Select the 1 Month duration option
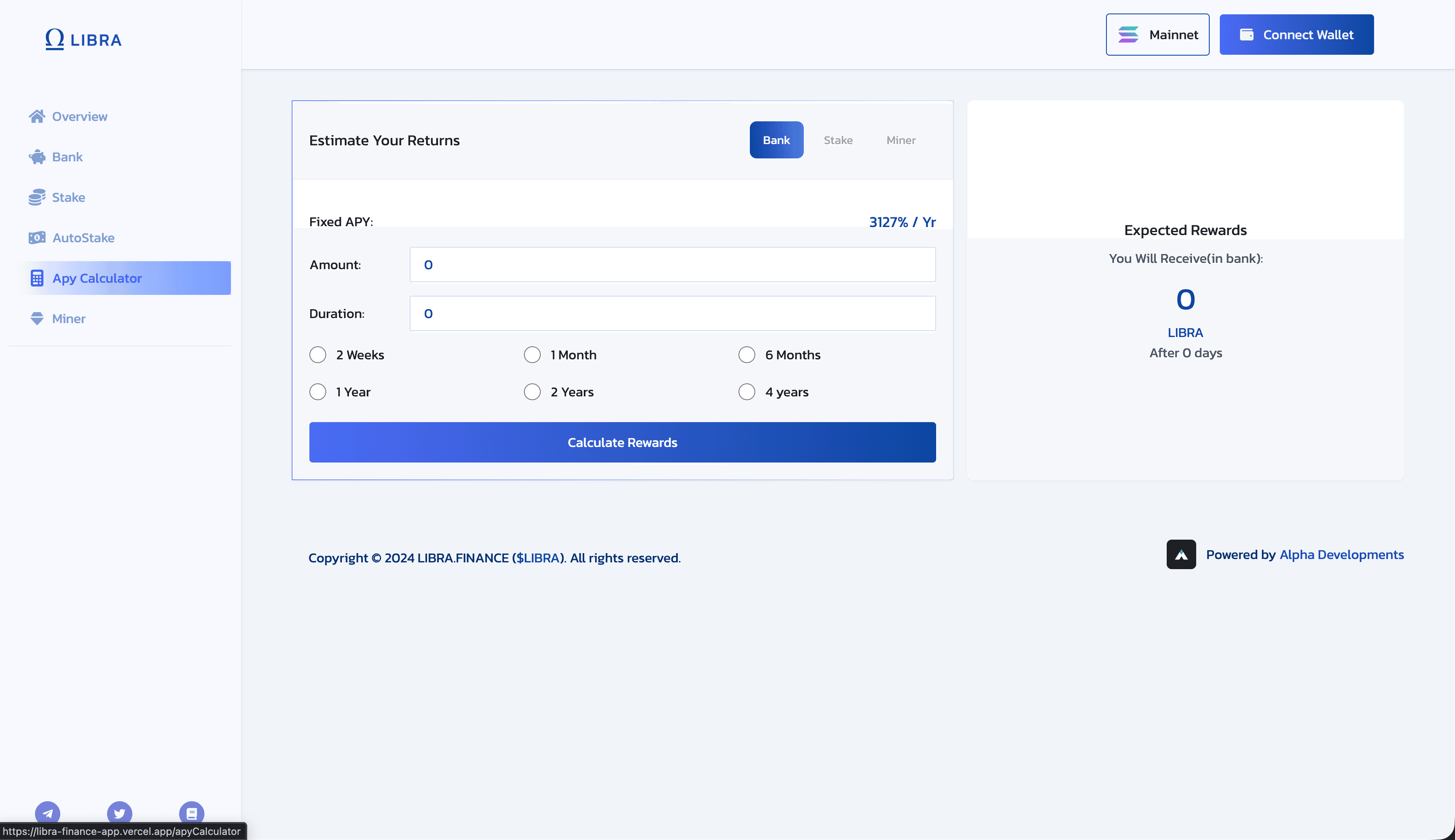The image size is (1455, 840). coord(532,355)
